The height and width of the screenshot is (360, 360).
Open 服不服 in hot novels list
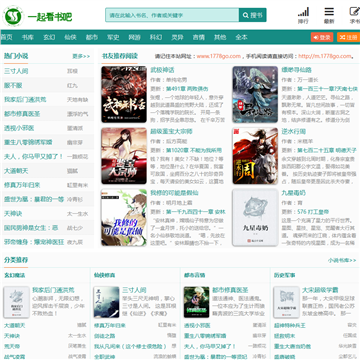[13, 85]
